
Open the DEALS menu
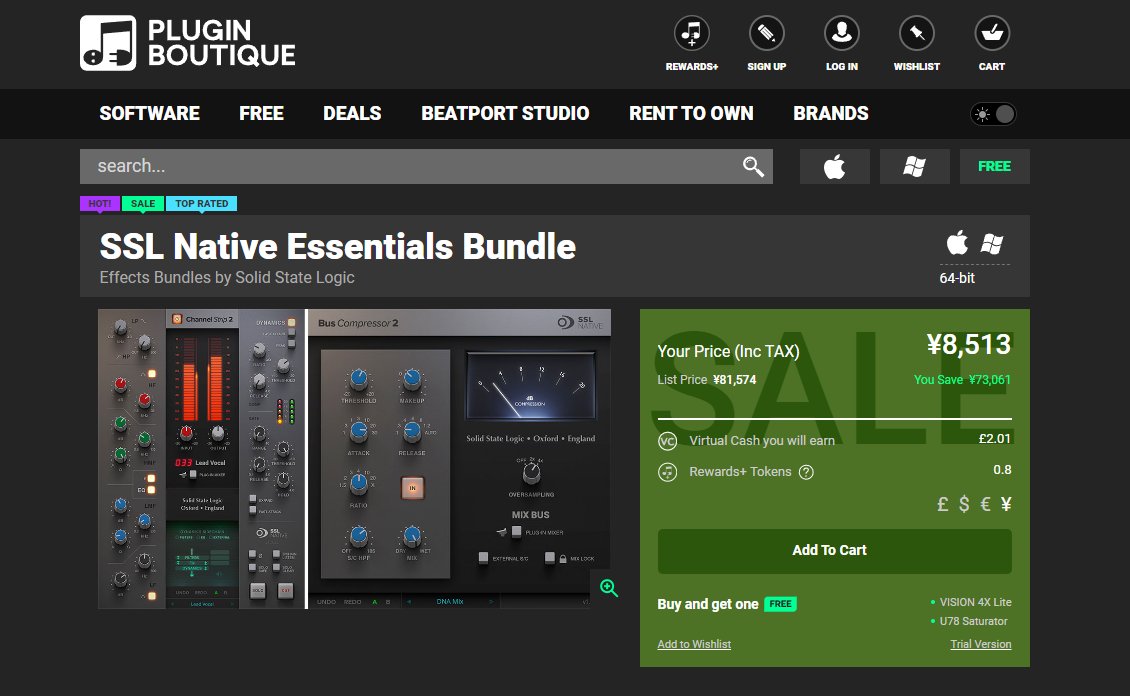[x=352, y=113]
